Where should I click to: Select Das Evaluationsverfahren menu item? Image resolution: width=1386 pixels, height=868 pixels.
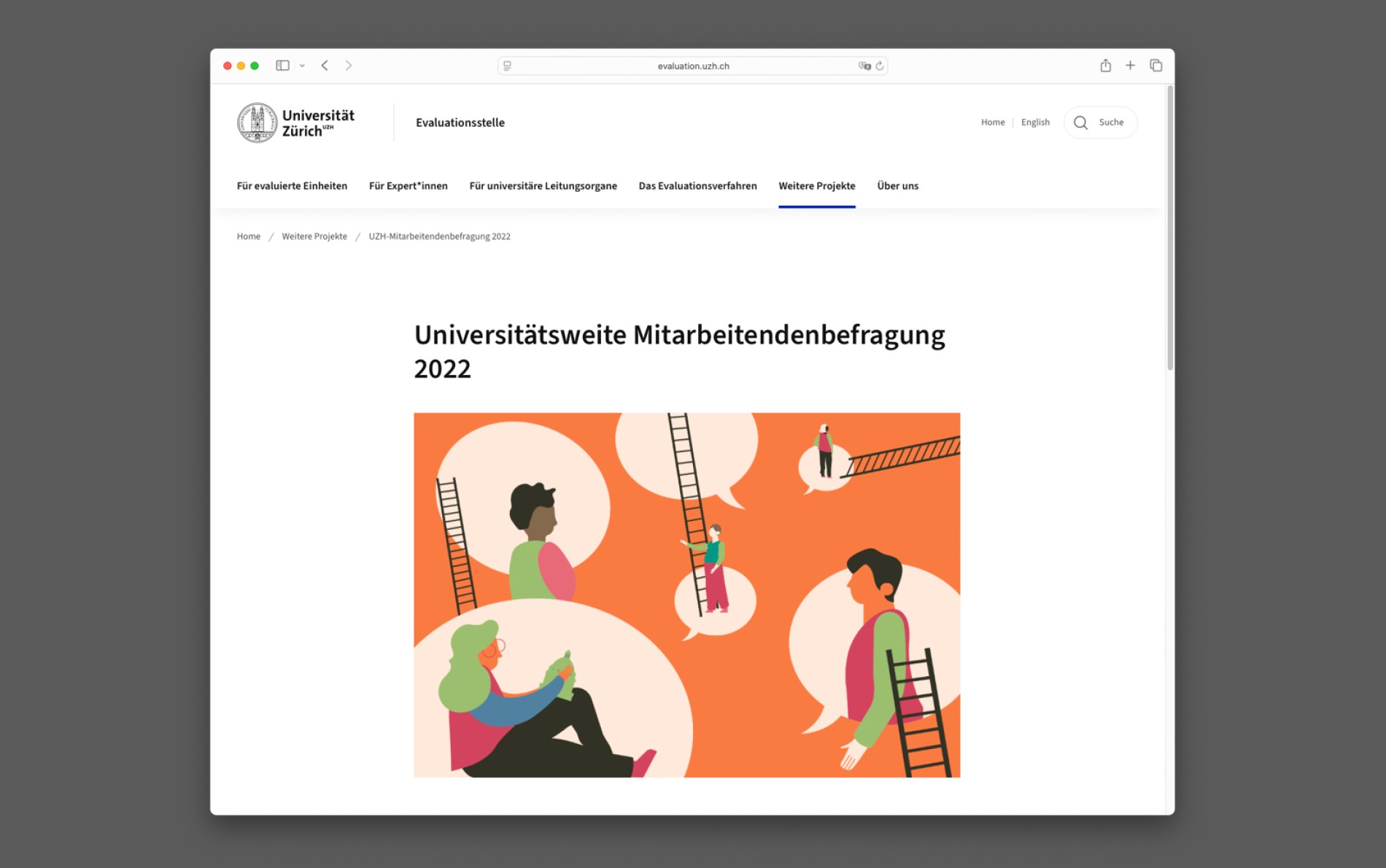697,186
